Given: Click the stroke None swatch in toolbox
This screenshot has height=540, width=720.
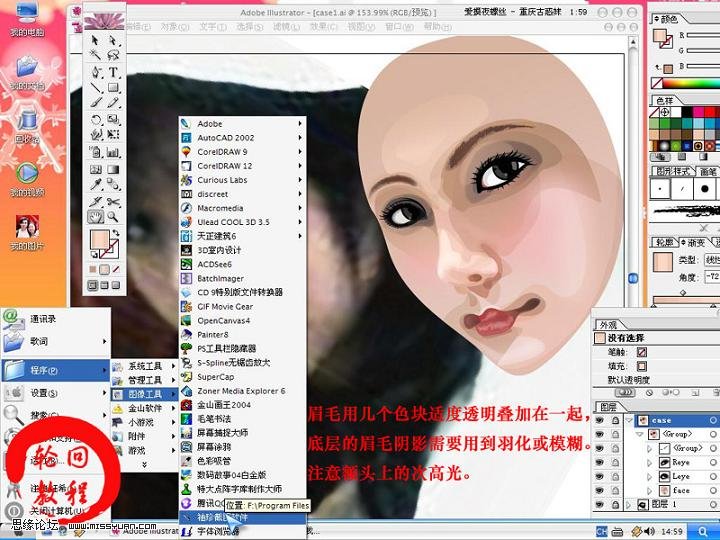Looking at the screenshot, I should (116, 269).
